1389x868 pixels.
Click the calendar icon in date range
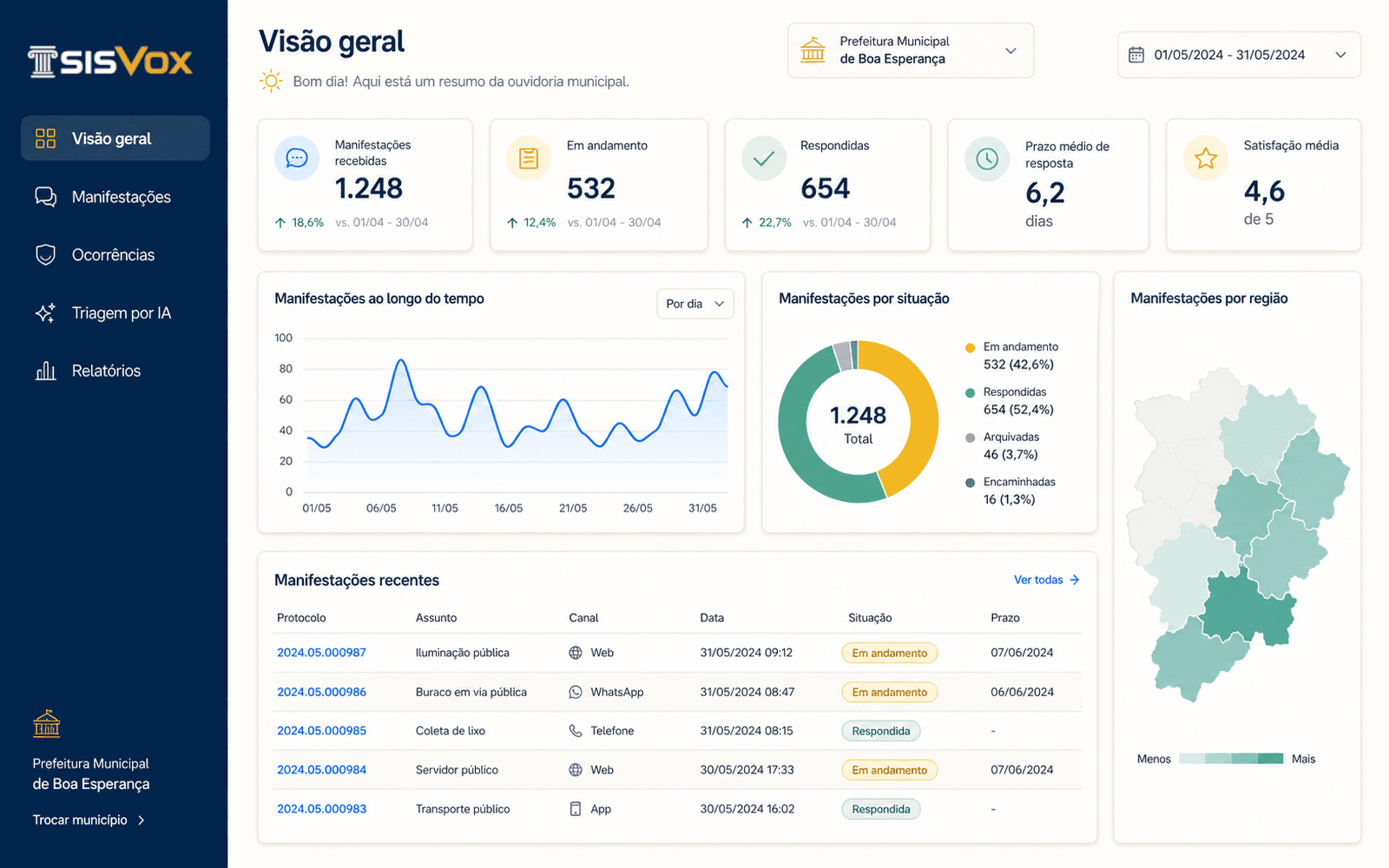(x=1136, y=55)
